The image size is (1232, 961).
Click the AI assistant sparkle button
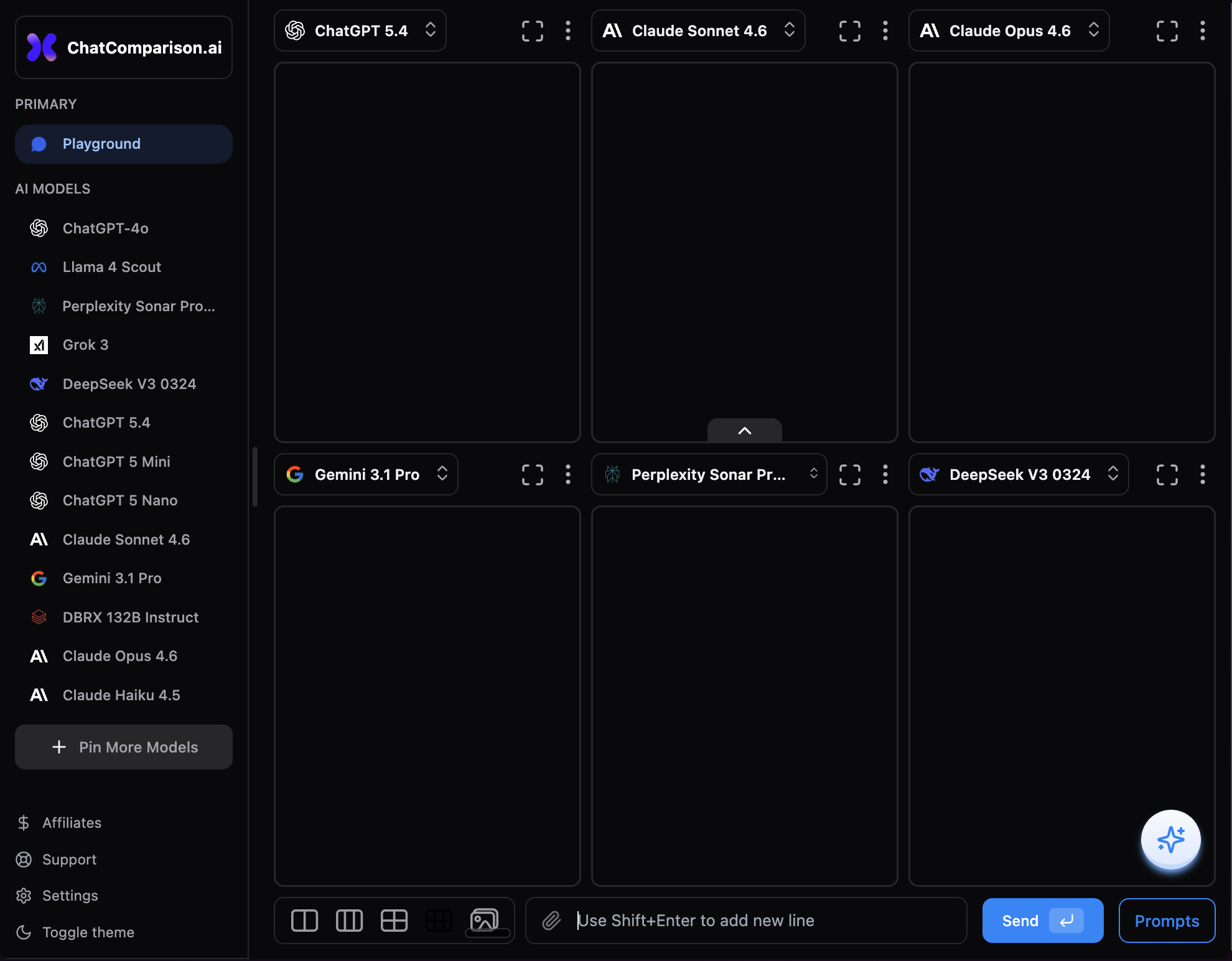click(1170, 840)
